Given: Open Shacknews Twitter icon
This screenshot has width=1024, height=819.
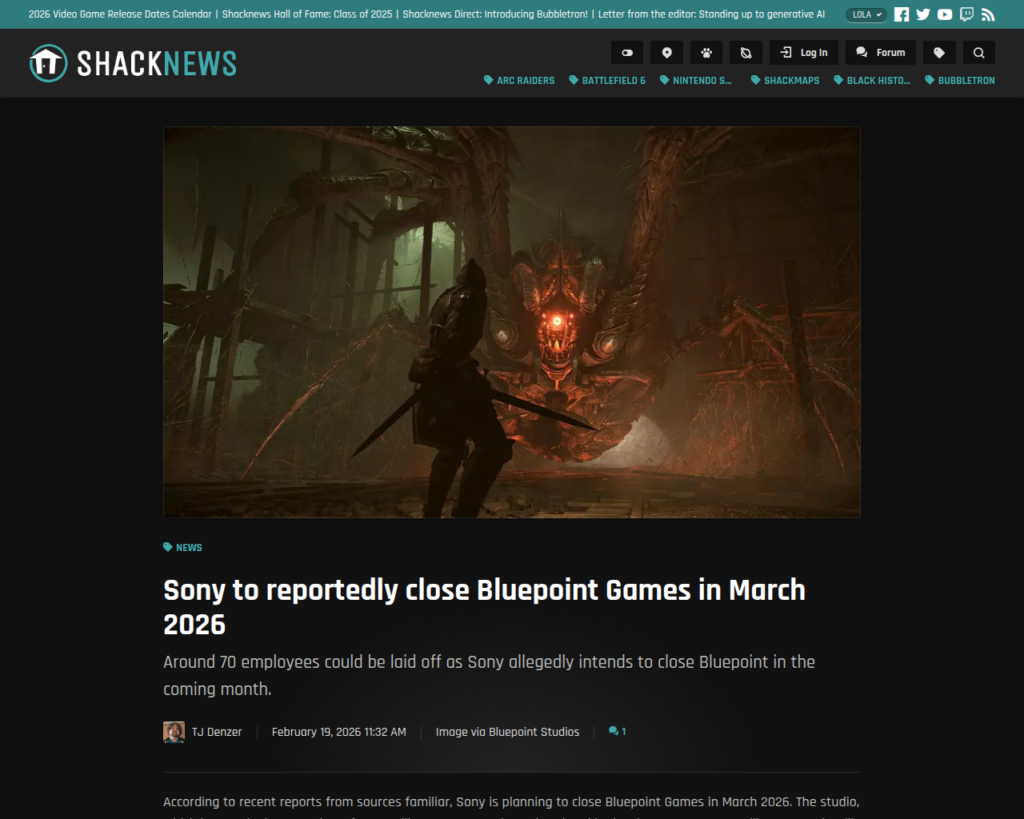Looking at the screenshot, I should pyautogui.click(x=923, y=15).
